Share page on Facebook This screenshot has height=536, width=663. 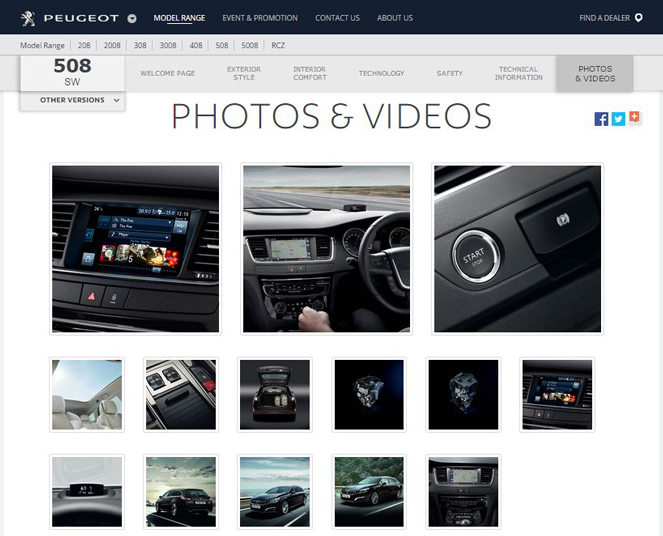(x=601, y=119)
